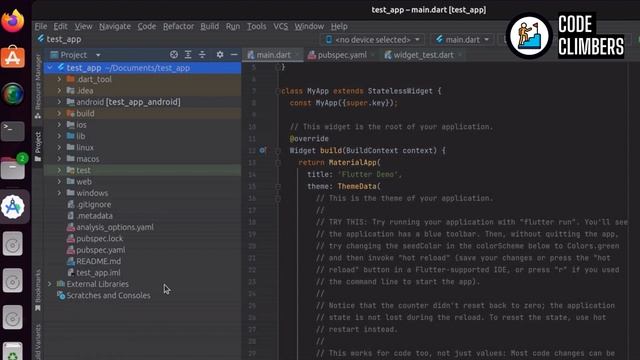
Task: Click the Android Studio dock icon
Action: click(x=13, y=207)
